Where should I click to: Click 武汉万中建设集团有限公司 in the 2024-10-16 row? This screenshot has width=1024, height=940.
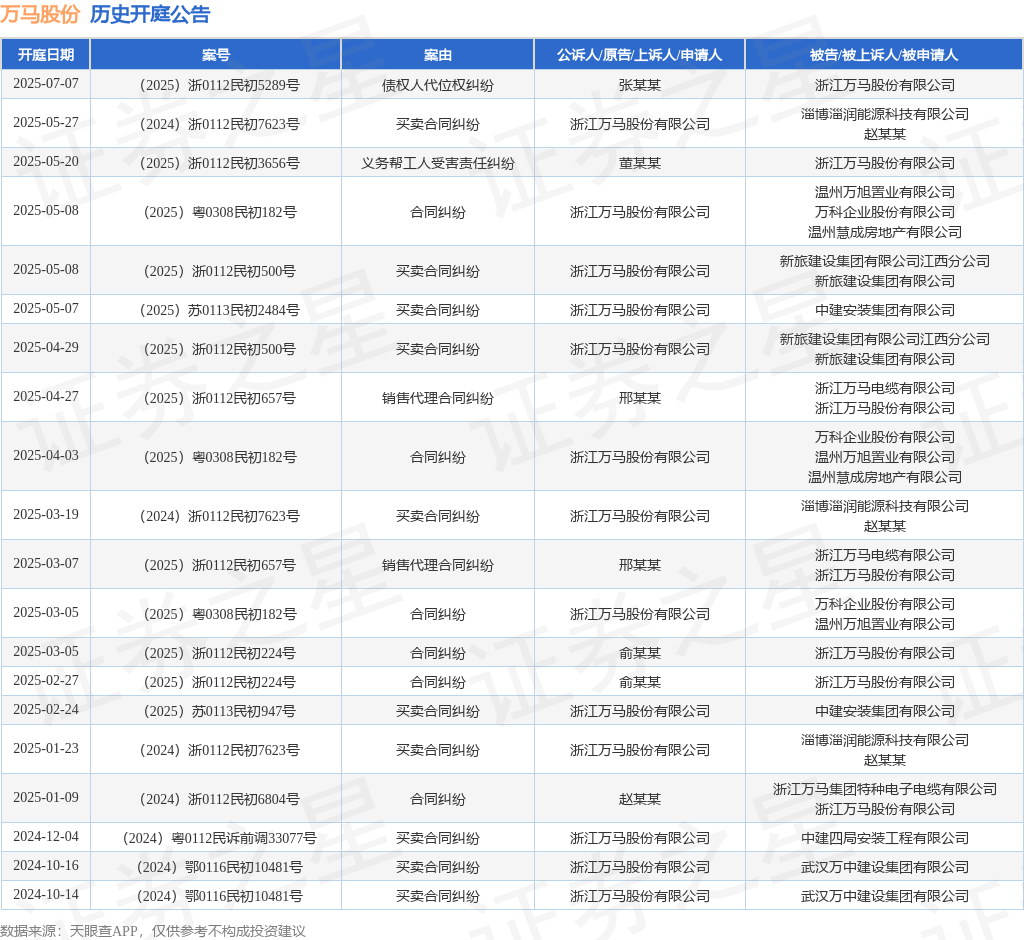tap(884, 867)
